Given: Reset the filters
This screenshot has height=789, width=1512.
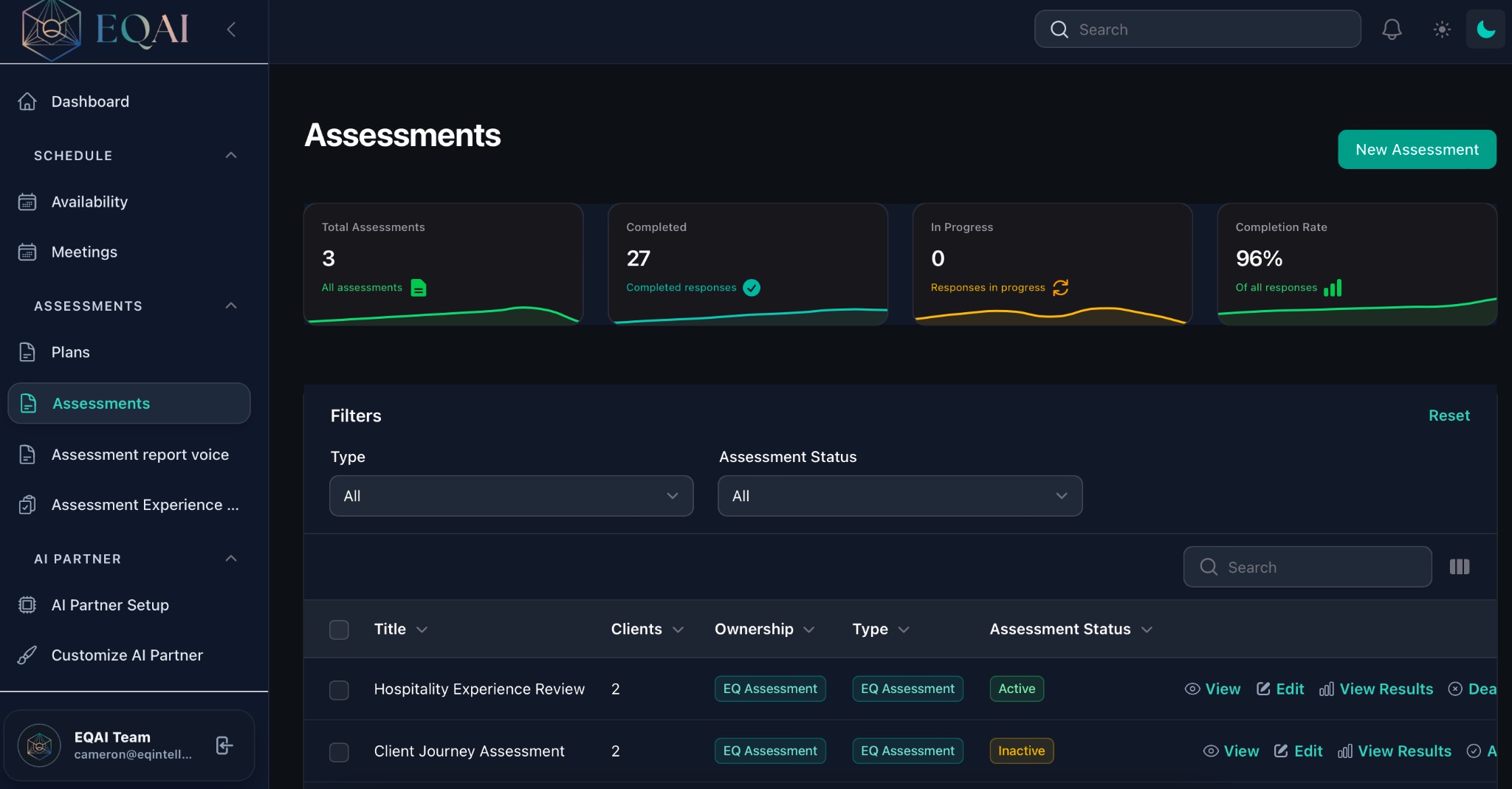Looking at the screenshot, I should click(x=1449, y=416).
